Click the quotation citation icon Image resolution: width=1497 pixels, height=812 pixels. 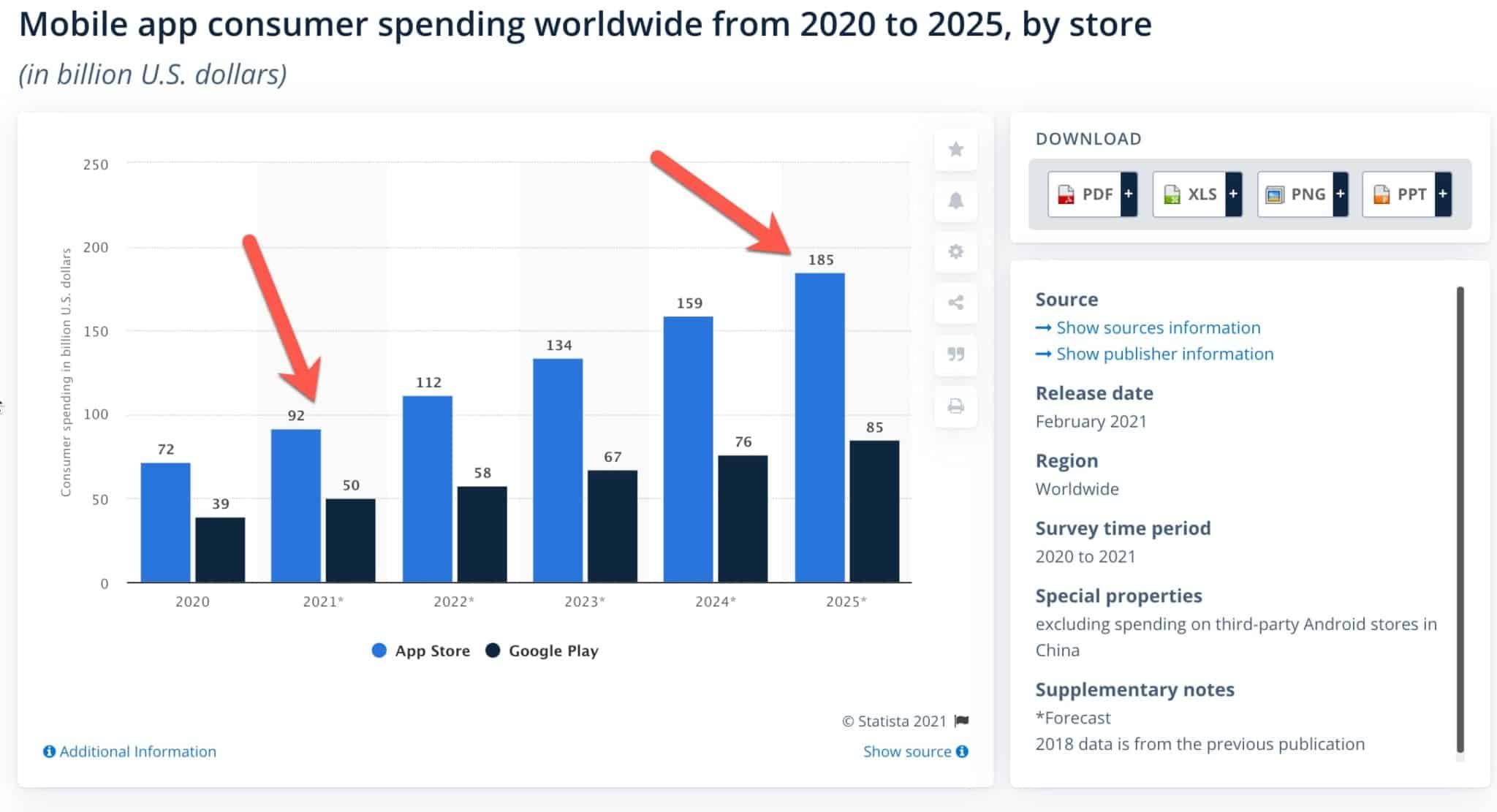(955, 354)
